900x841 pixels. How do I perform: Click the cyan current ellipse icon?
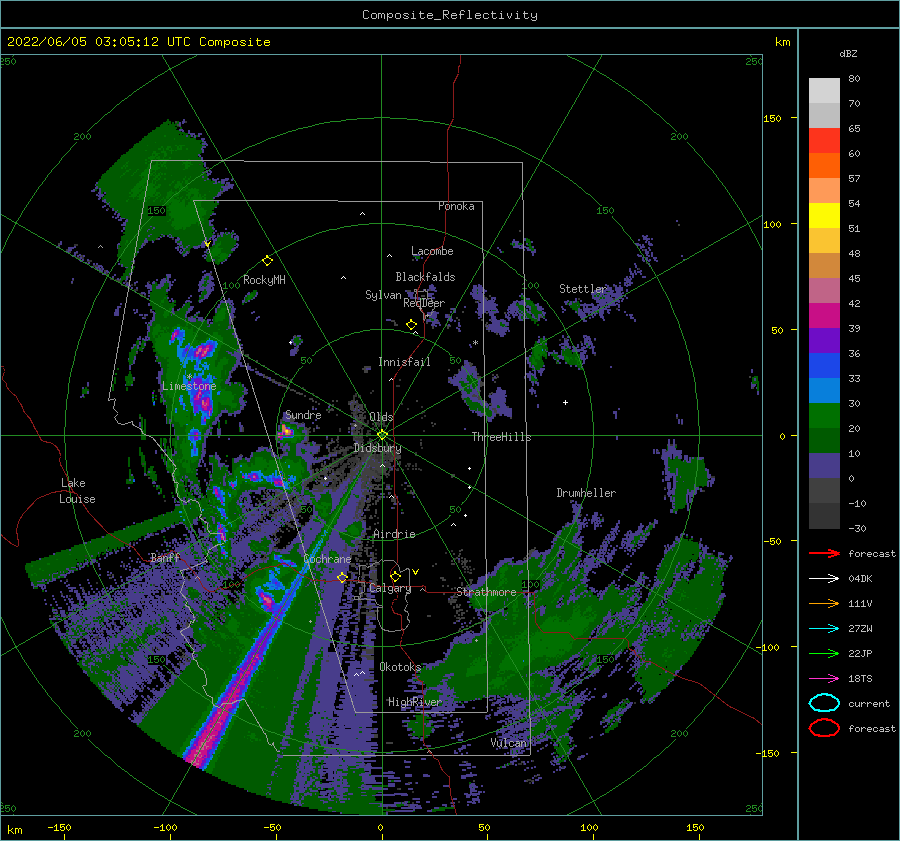824,703
